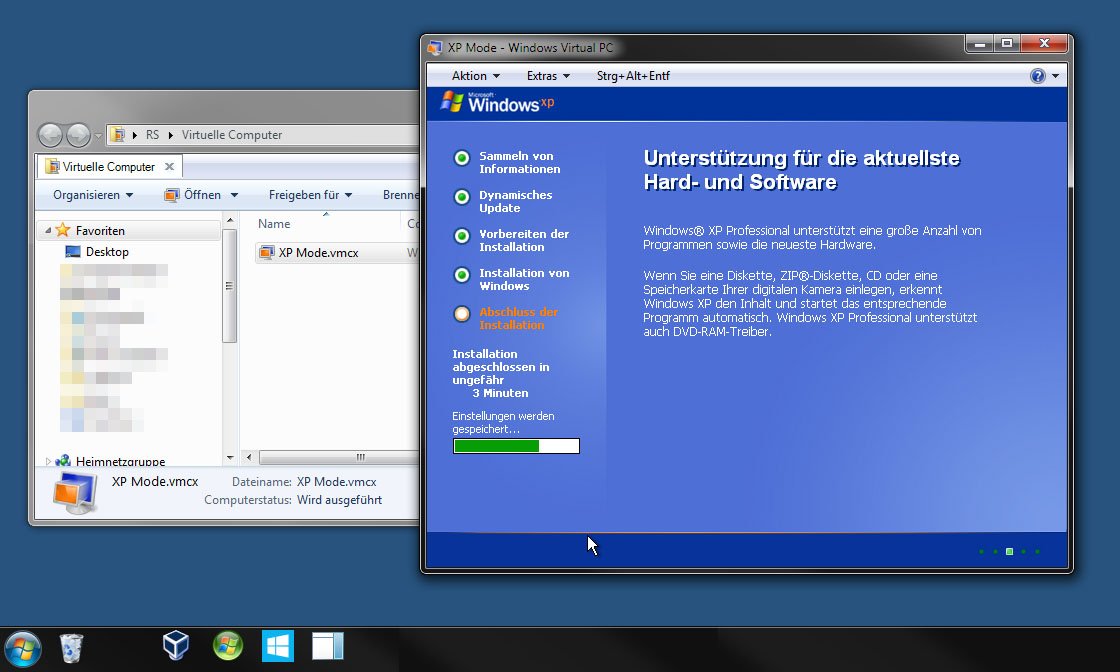Expand the breadcrumb arrow after RS
This screenshot has height=672, width=1120.
(x=171, y=135)
